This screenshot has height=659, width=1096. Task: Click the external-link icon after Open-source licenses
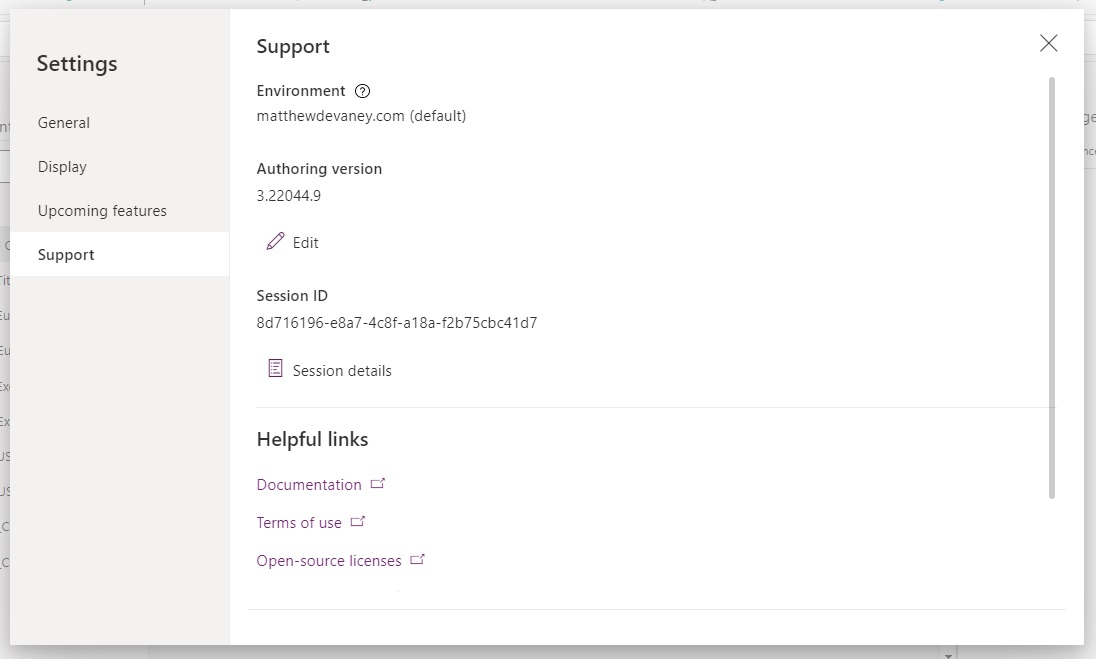(417, 559)
